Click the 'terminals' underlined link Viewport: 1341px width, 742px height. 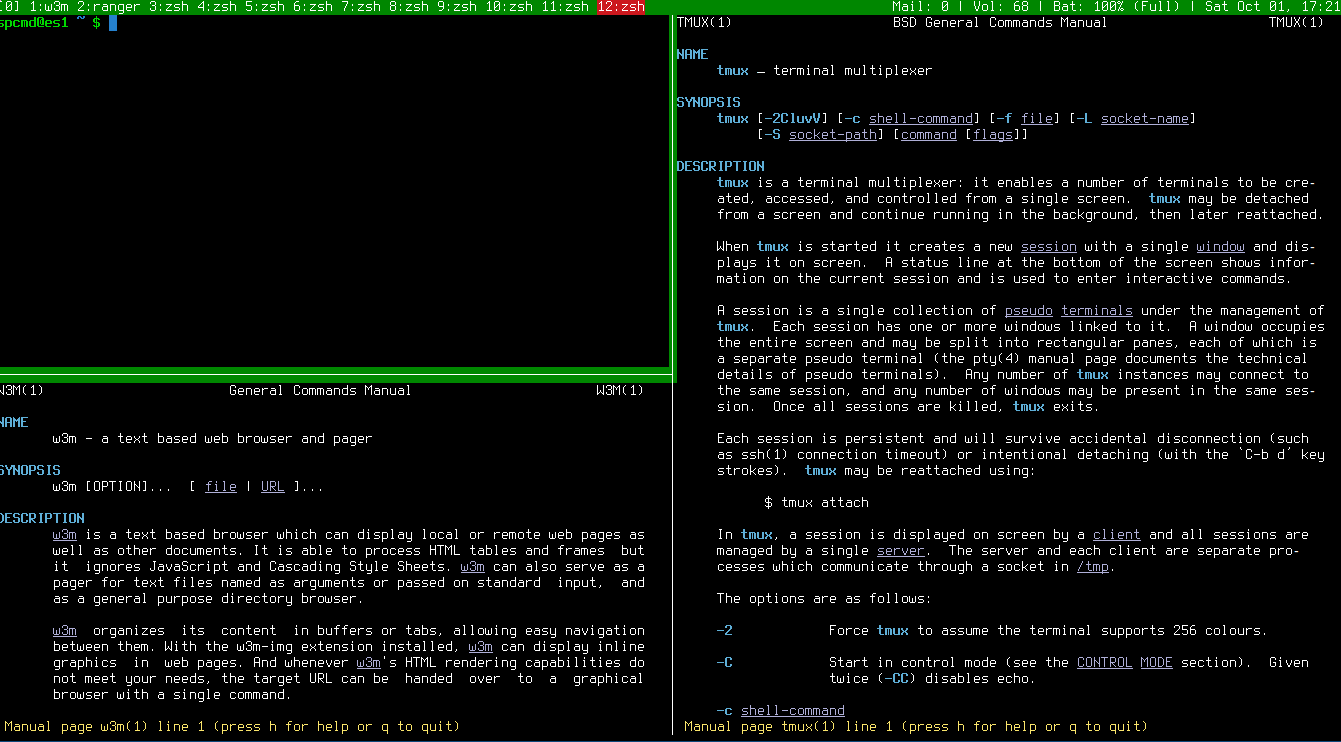coord(1097,311)
